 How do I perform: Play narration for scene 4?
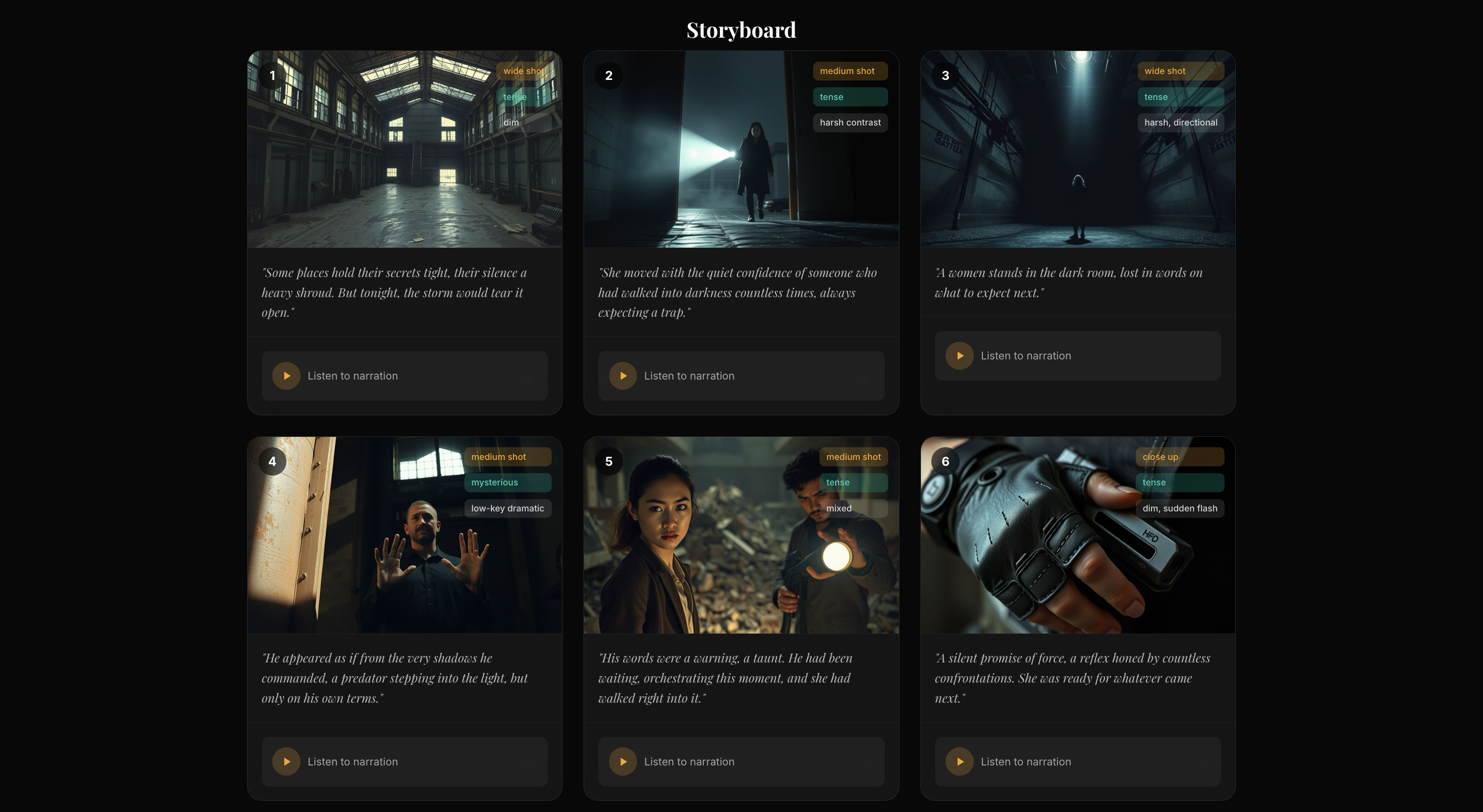[286, 761]
